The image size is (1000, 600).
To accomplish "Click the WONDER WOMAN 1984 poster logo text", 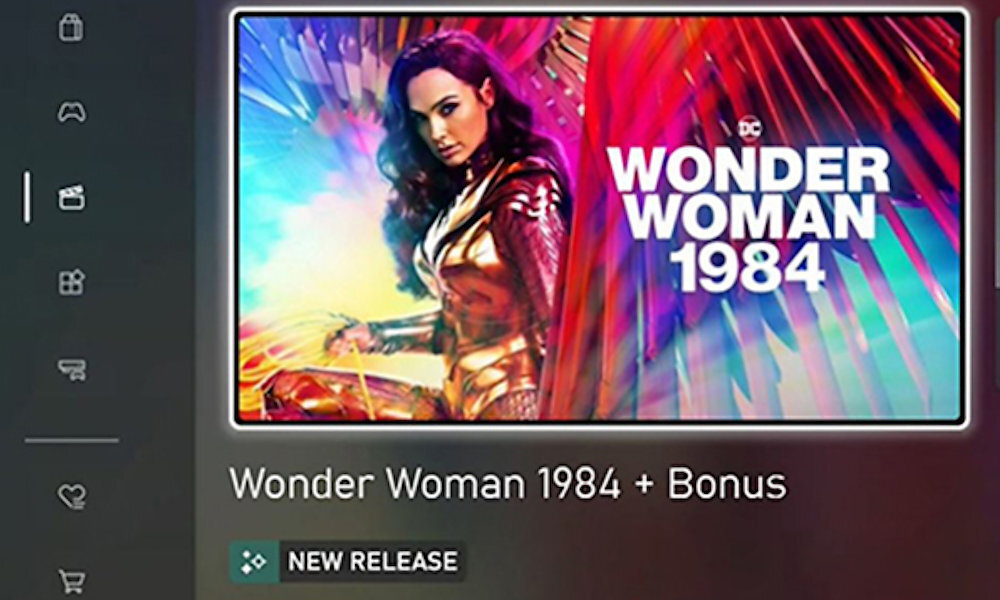I will pyautogui.click(x=748, y=219).
